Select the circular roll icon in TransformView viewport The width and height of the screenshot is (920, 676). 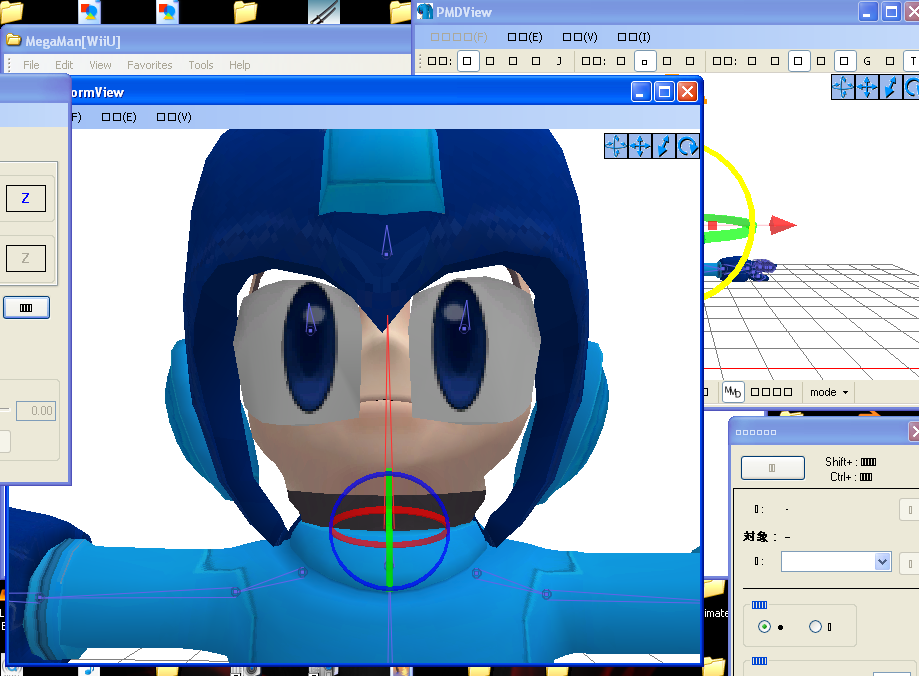(688, 146)
